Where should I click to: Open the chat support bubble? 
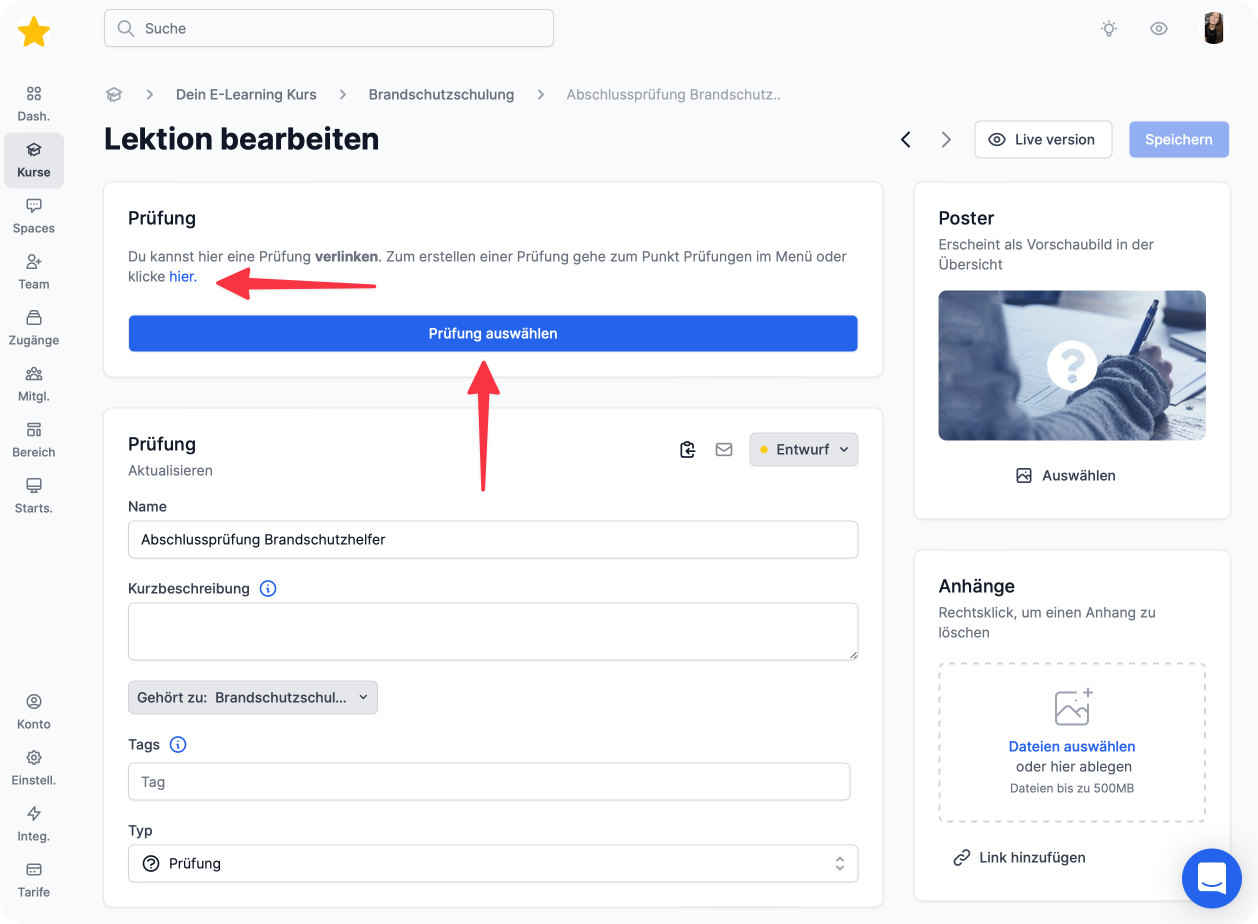pyautogui.click(x=1211, y=878)
